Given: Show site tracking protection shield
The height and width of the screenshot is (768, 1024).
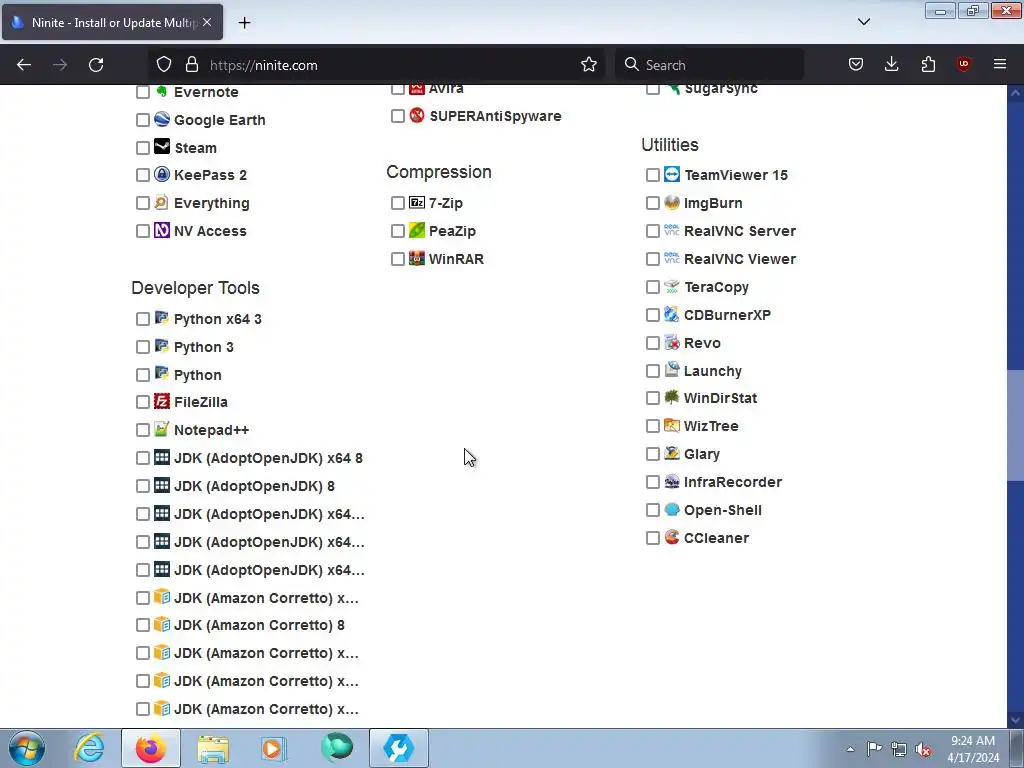Looking at the screenshot, I should (164, 64).
